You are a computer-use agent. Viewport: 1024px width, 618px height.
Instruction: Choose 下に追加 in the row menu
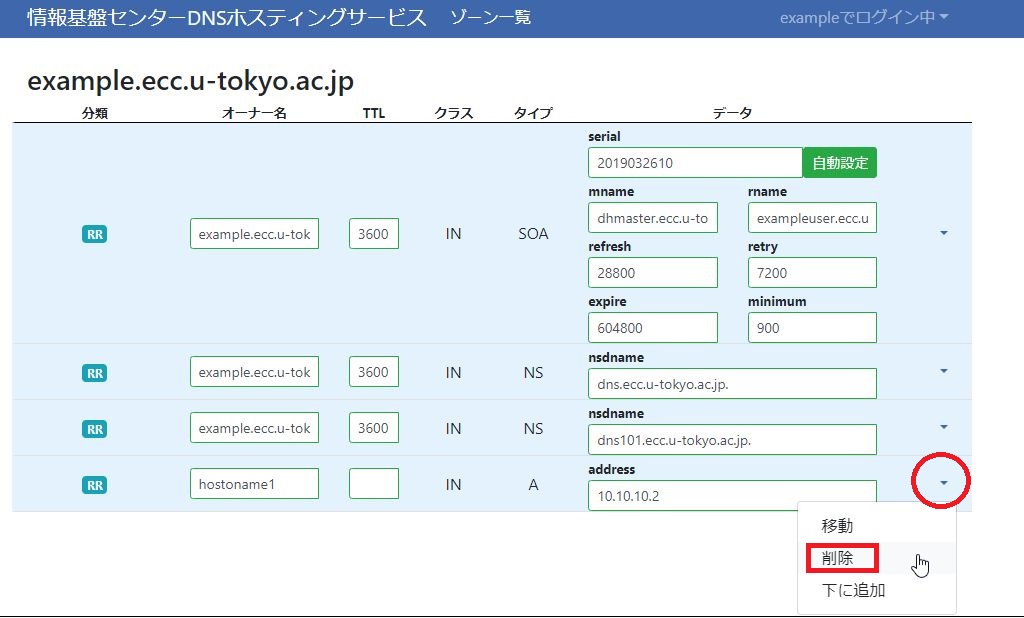877,590
